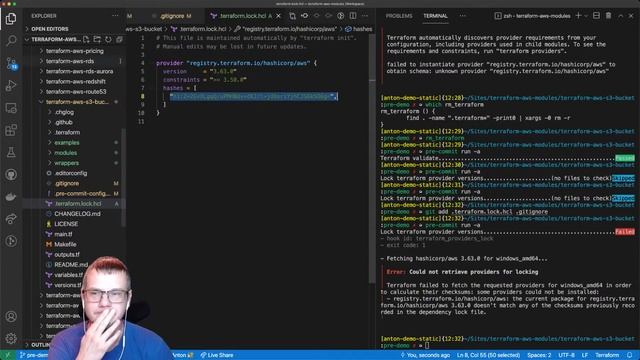Open editor more actions ellipsis
The image size is (640, 360).
[x=365, y=16]
